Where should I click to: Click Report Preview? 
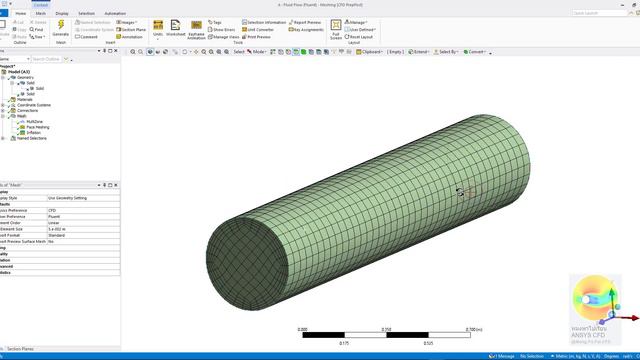click(x=305, y=22)
